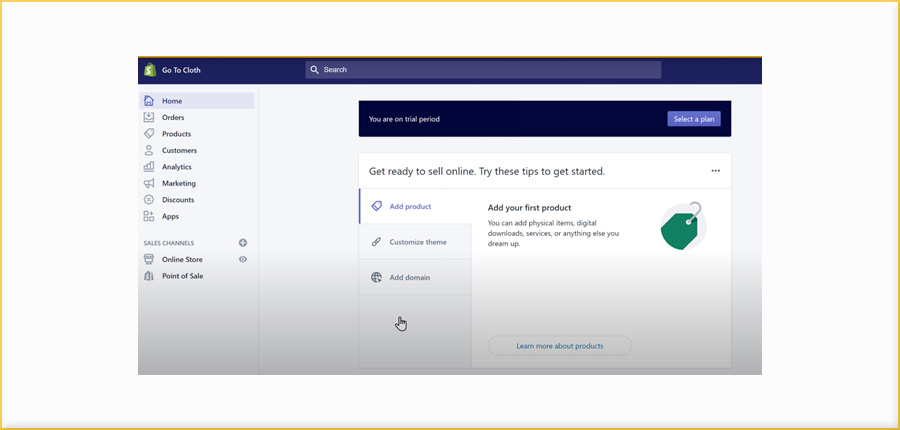Click the globe icon beside Add domain
The height and width of the screenshot is (430, 900).
376,277
